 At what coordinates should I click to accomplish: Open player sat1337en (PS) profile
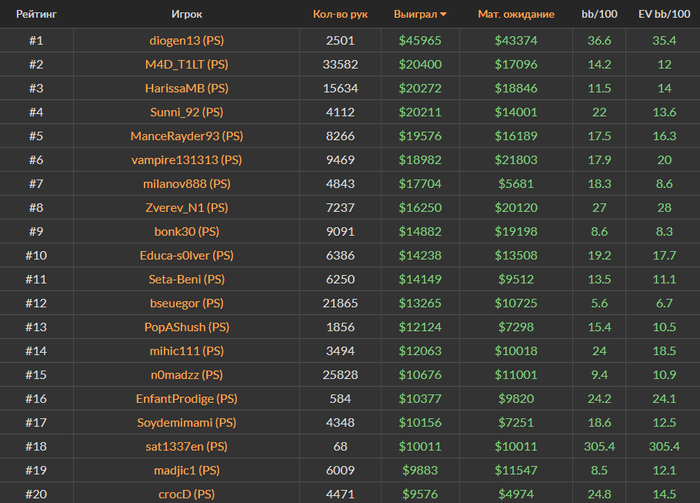(x=187, y=446)
